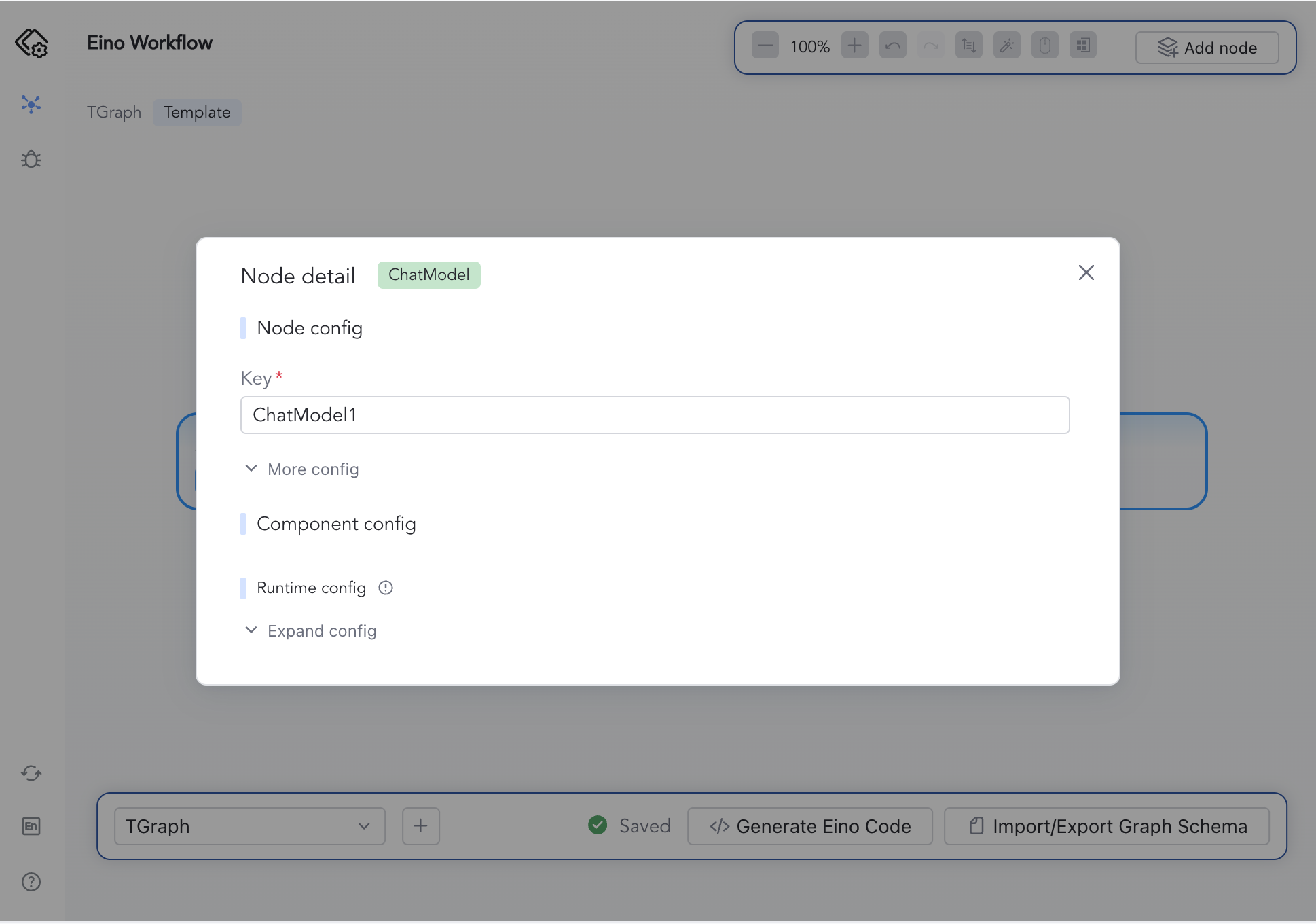This screenshot has width=1316, height=924.
Task: Select the Template tab
Action: click(x=197, y=112)
